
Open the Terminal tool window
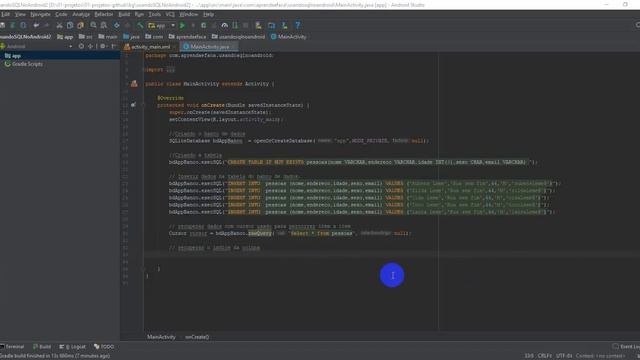point(12,347)
